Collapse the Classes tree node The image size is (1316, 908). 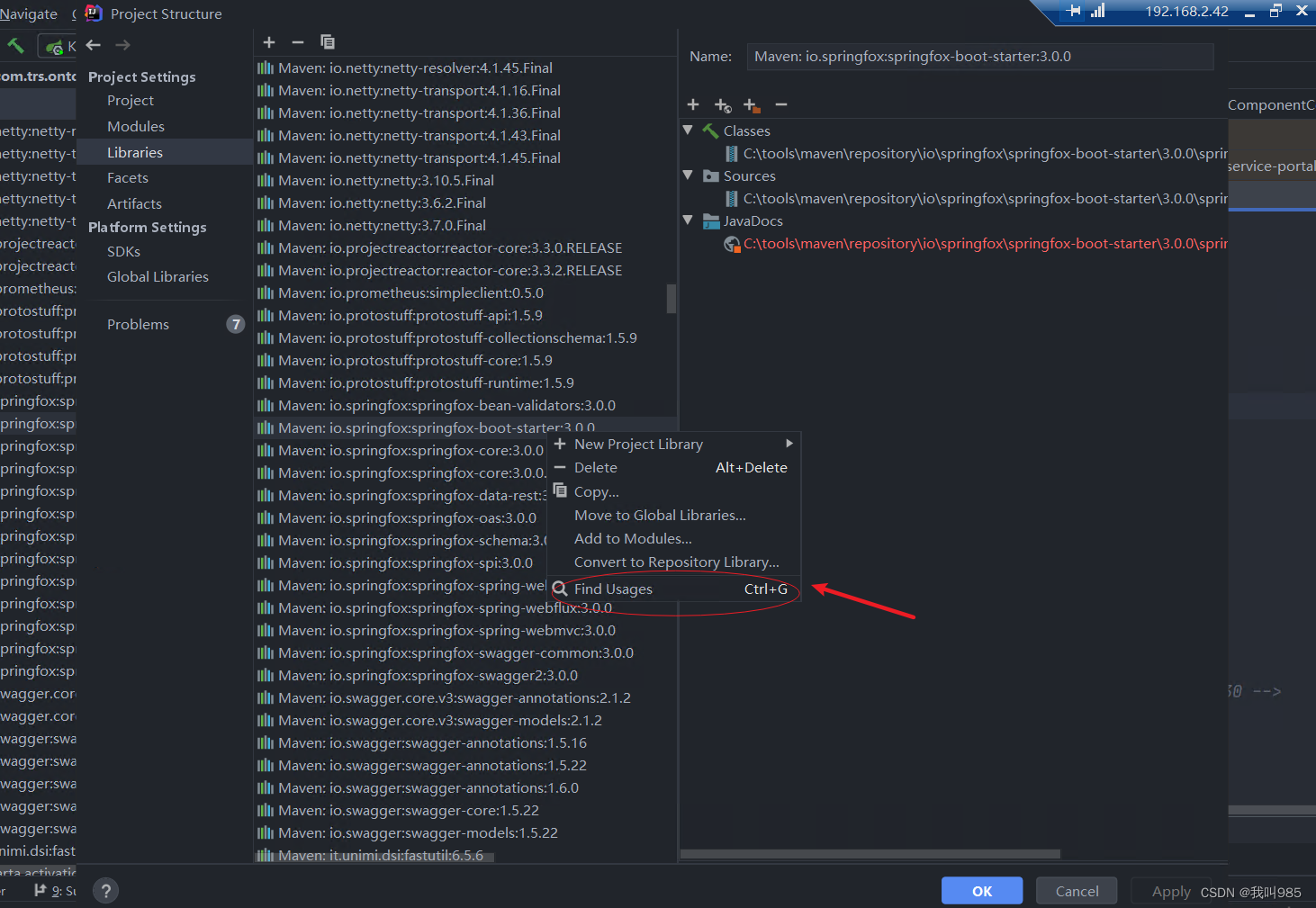689,130
